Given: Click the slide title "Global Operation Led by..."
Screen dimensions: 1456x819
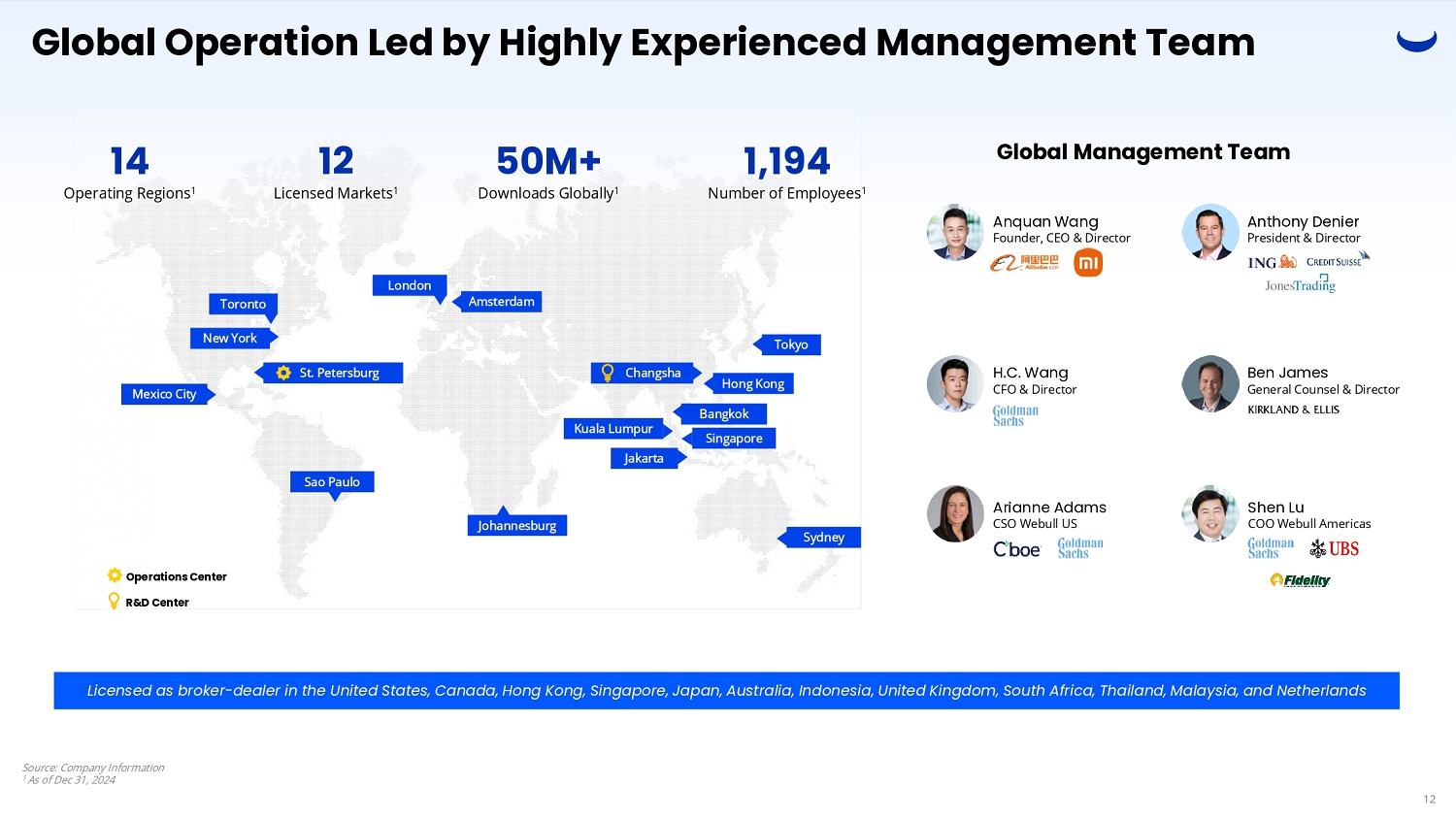Looking at the screenshot, I should pos(644,43).
